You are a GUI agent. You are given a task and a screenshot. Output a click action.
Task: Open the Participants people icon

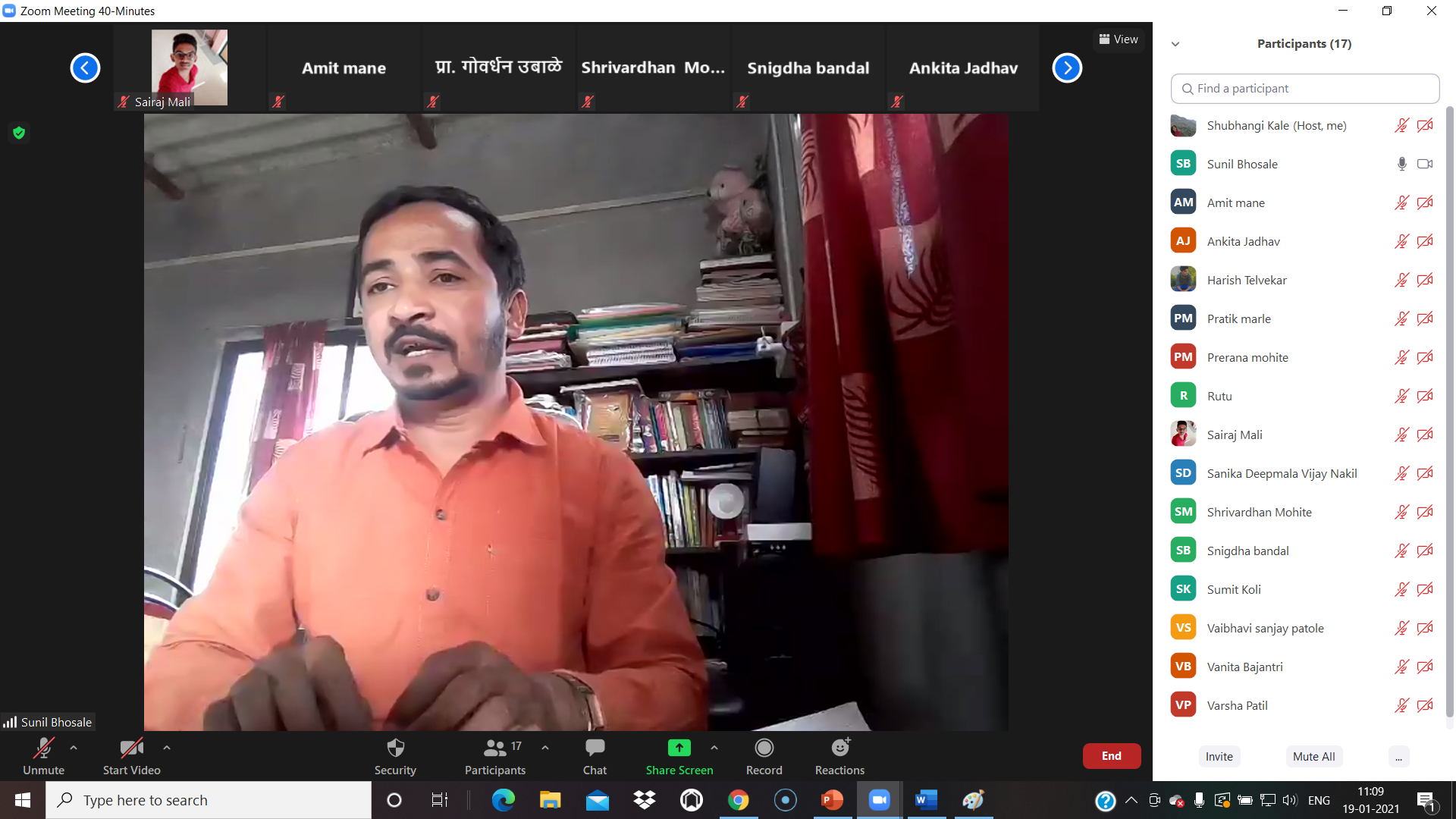(494, 748)
